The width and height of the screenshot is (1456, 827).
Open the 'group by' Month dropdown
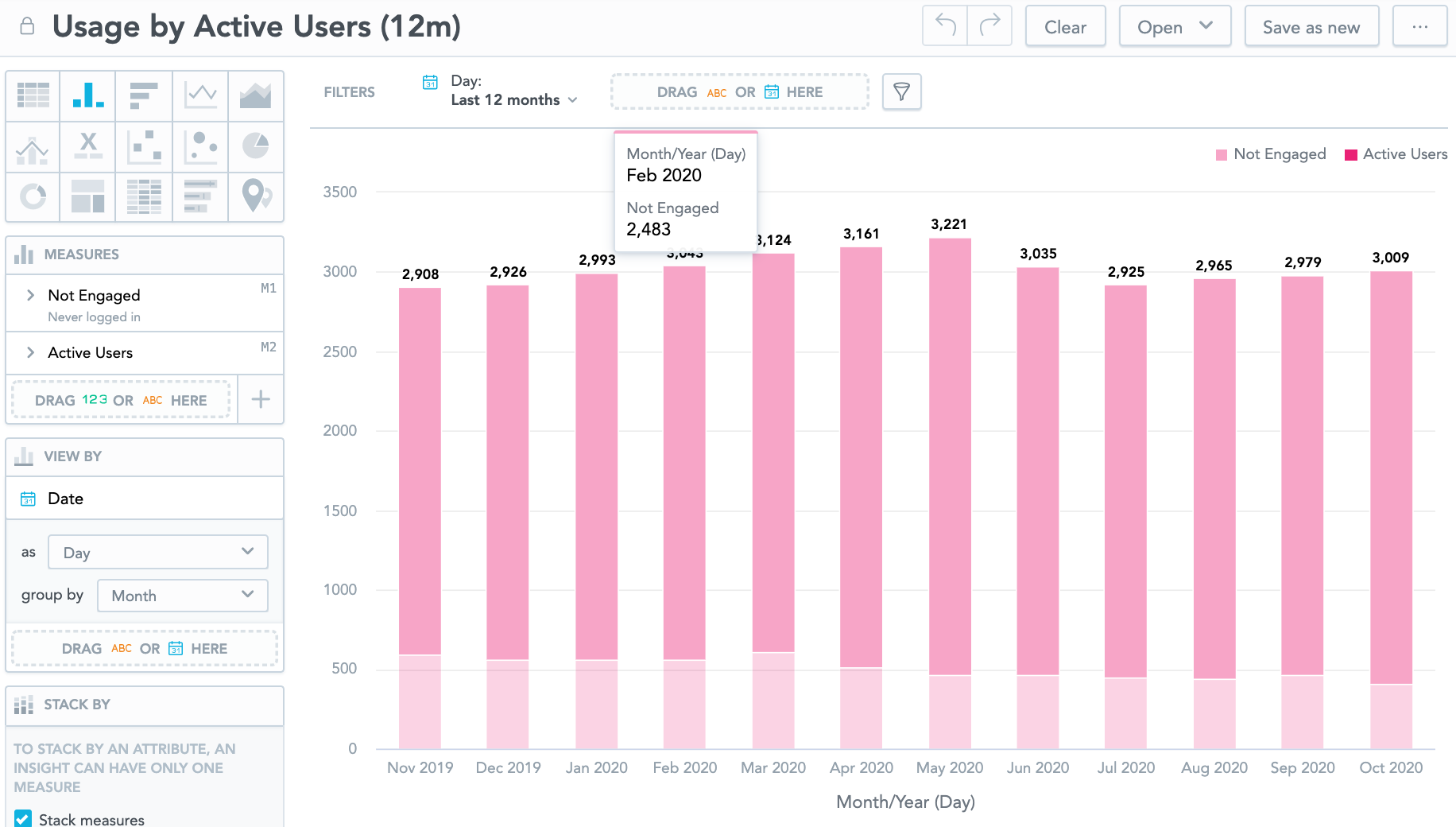[182, 596]
